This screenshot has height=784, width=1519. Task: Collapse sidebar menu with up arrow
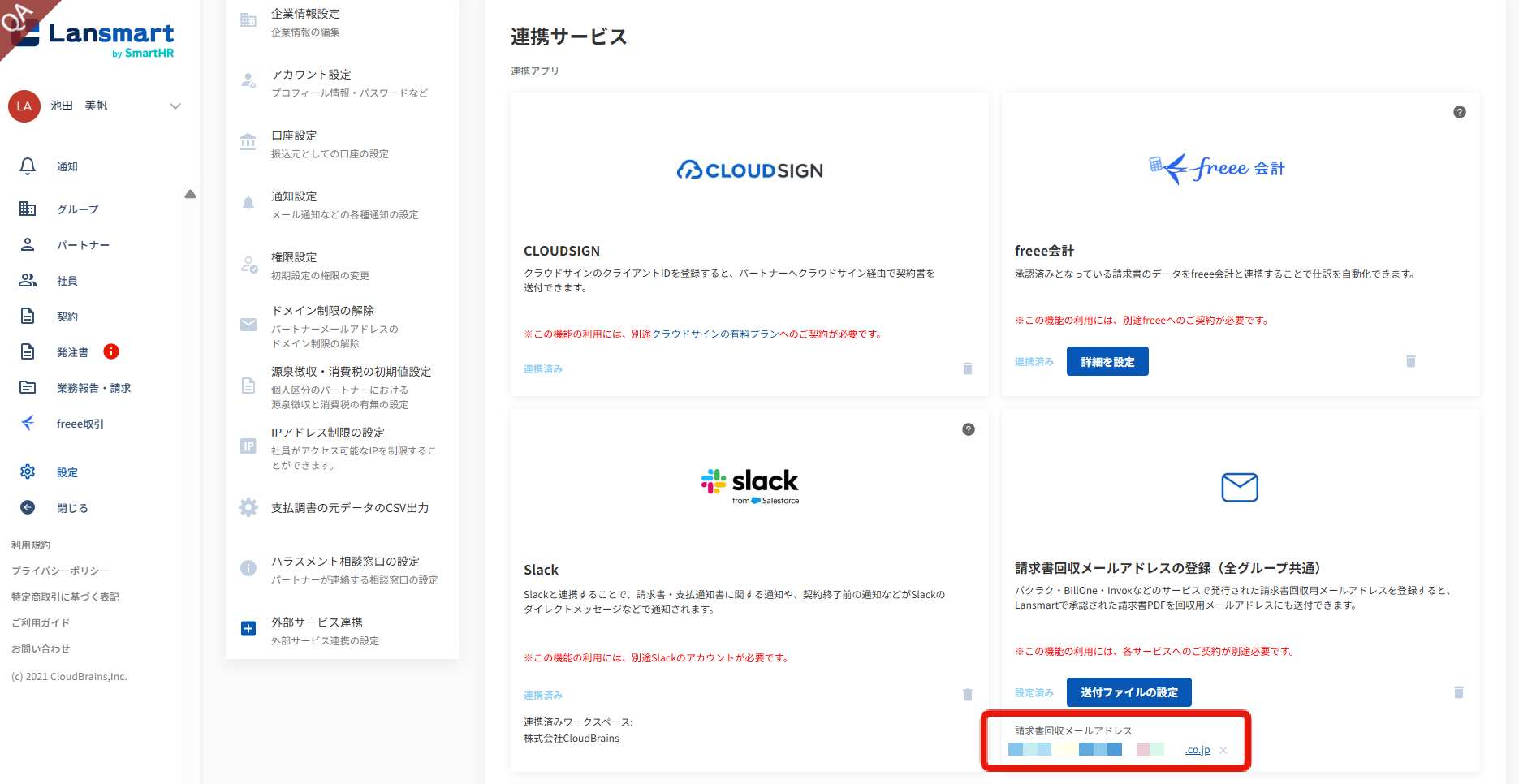[190, 194]
